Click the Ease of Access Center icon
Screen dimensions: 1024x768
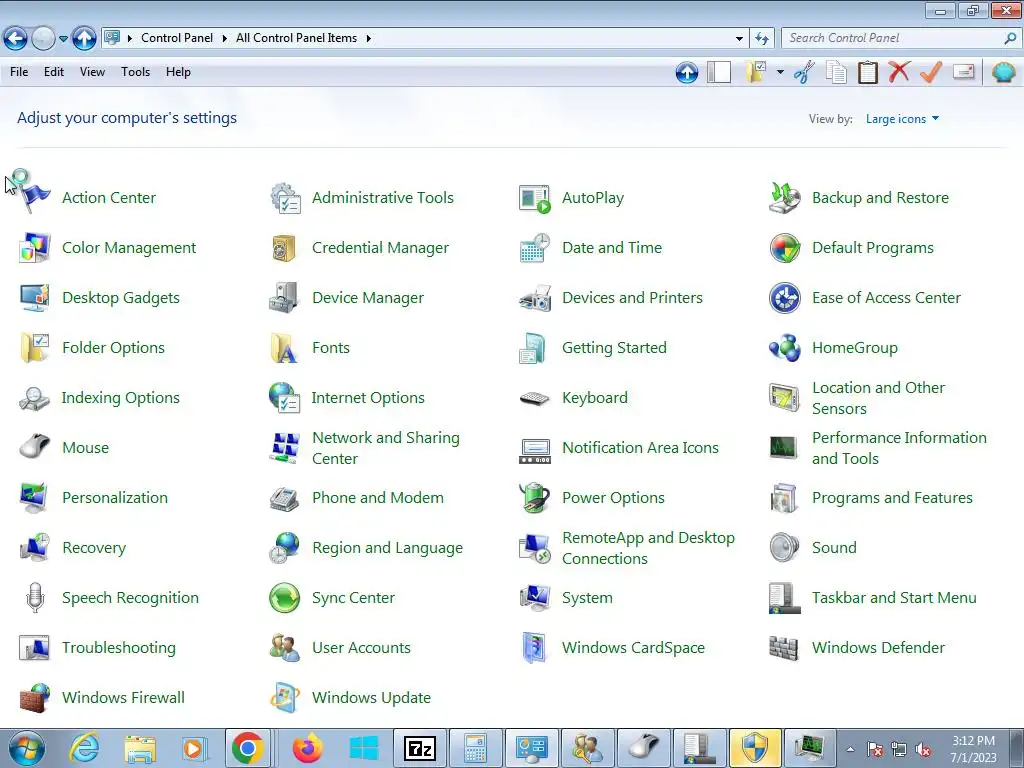click(x=784, y=298)
